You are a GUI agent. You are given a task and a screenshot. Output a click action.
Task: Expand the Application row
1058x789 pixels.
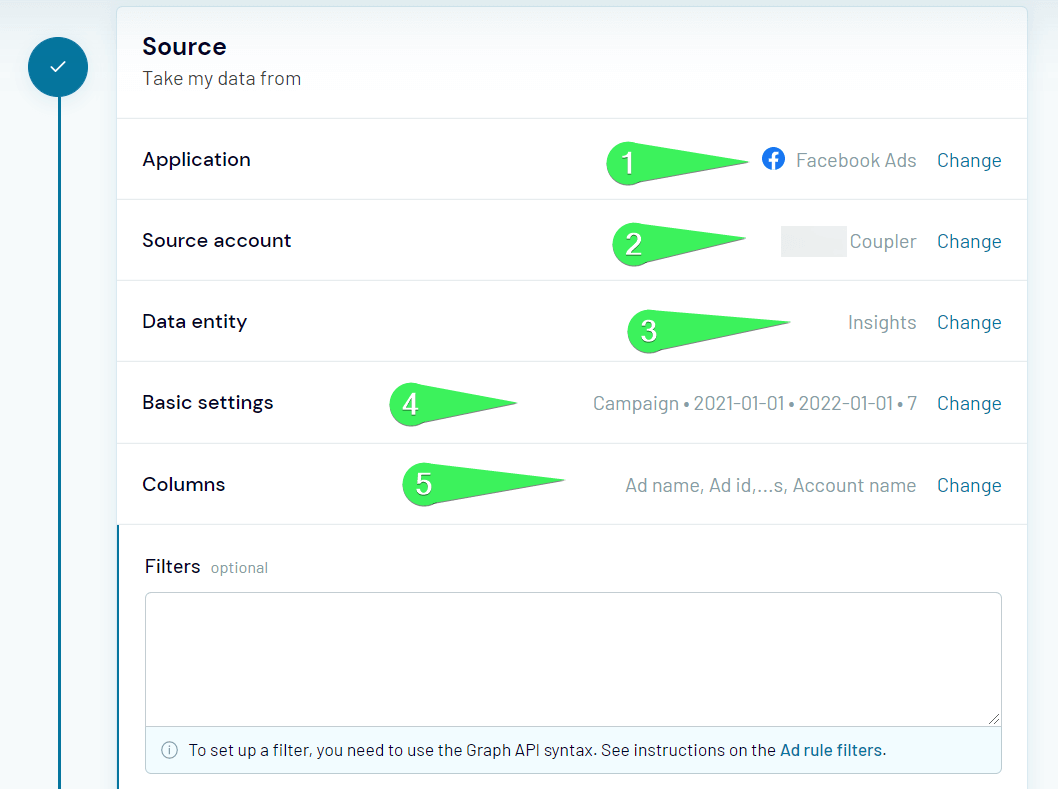click(x=572, y=159)
